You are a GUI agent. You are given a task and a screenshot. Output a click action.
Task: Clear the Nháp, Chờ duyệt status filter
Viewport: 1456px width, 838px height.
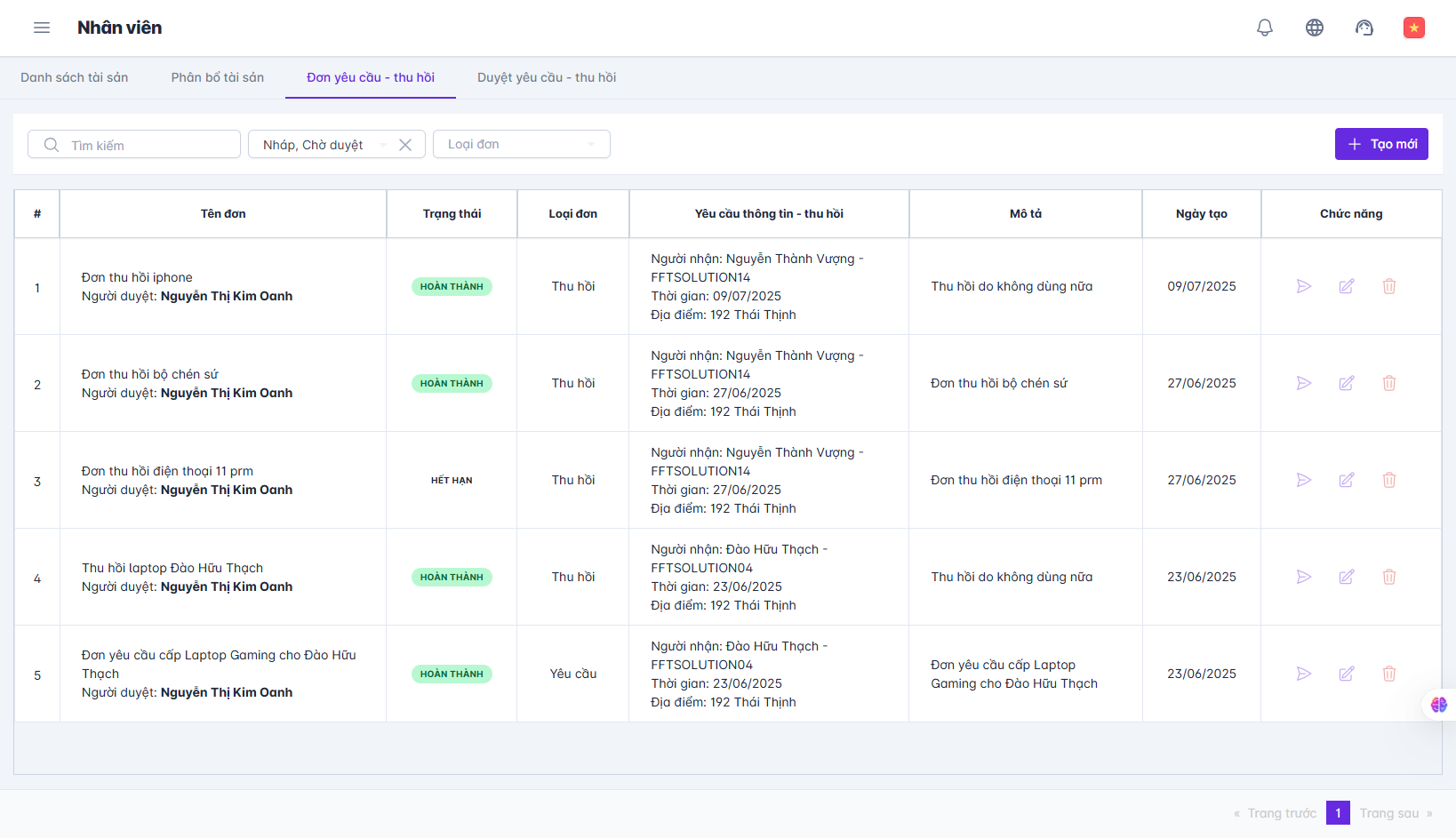(405, 145)
